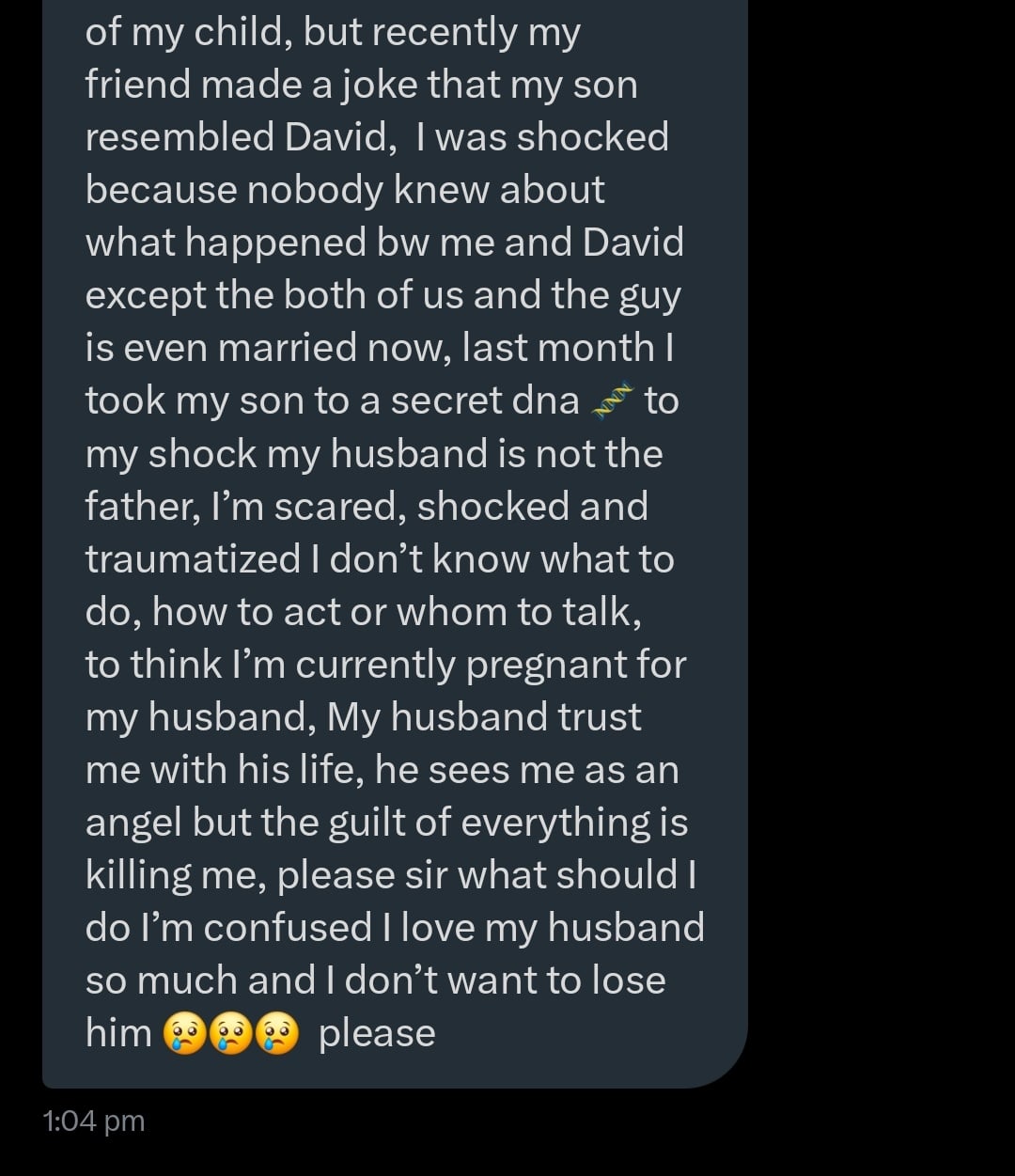Click the line "angel but the guilt of everything is"

pos(386,823)
